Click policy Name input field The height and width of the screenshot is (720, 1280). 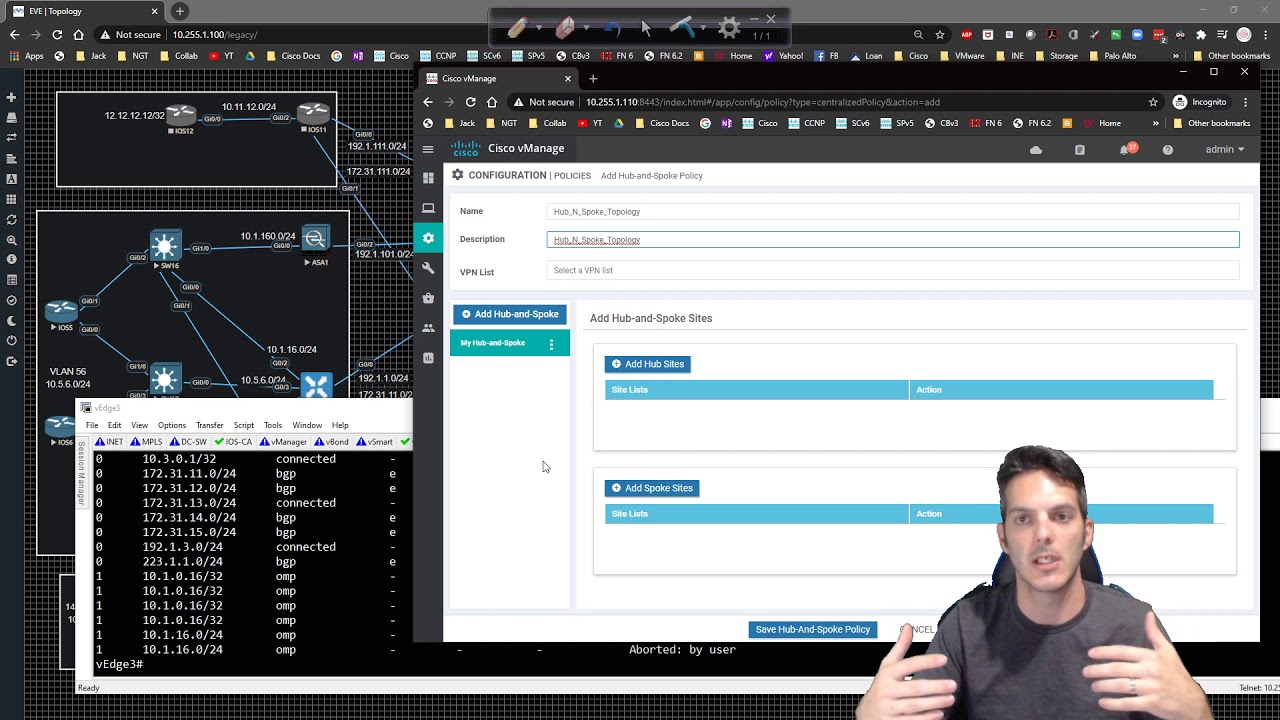tap(894, 212)
